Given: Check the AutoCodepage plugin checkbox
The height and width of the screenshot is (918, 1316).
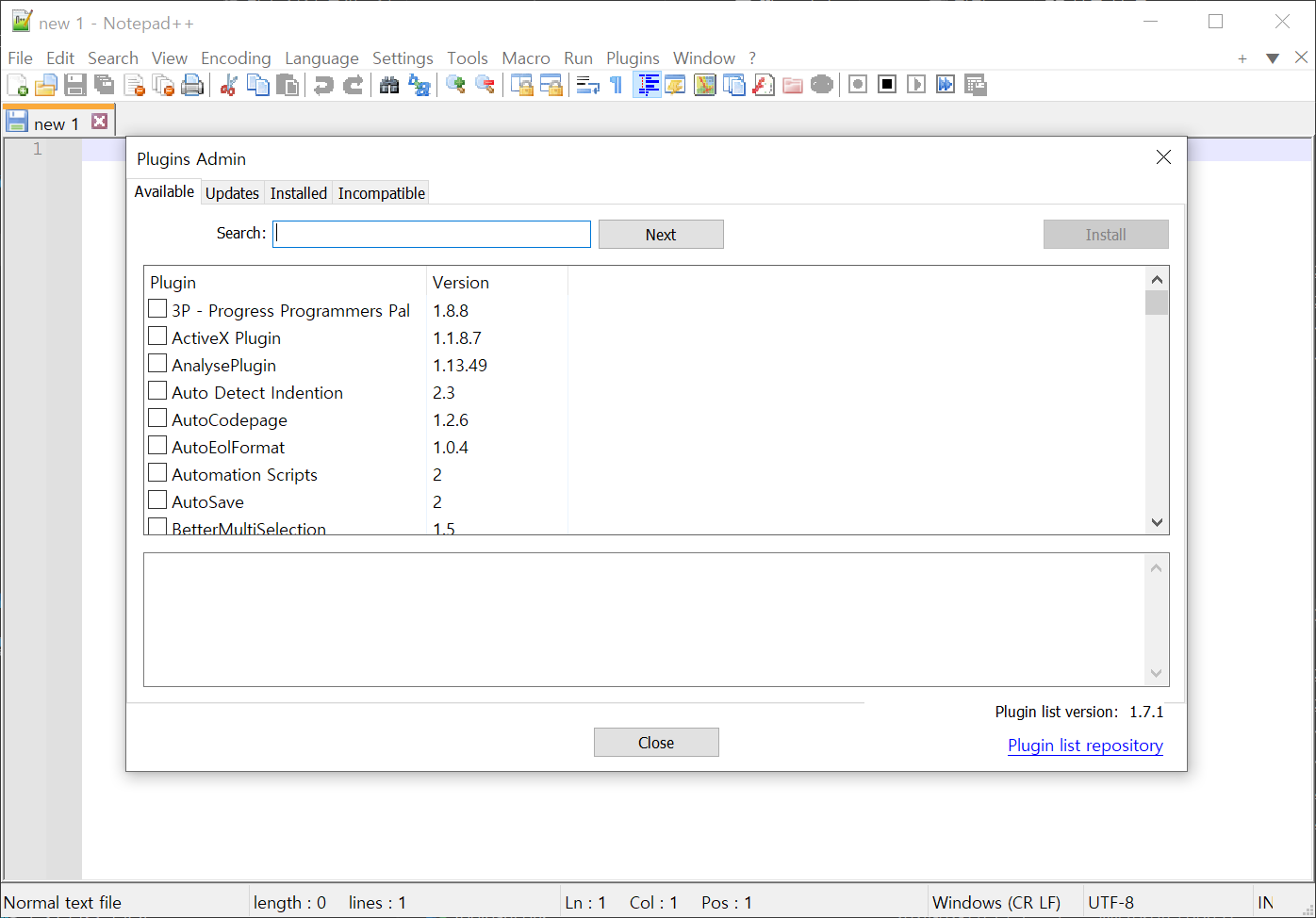Looking at the screenshot, I should [157, 418].
